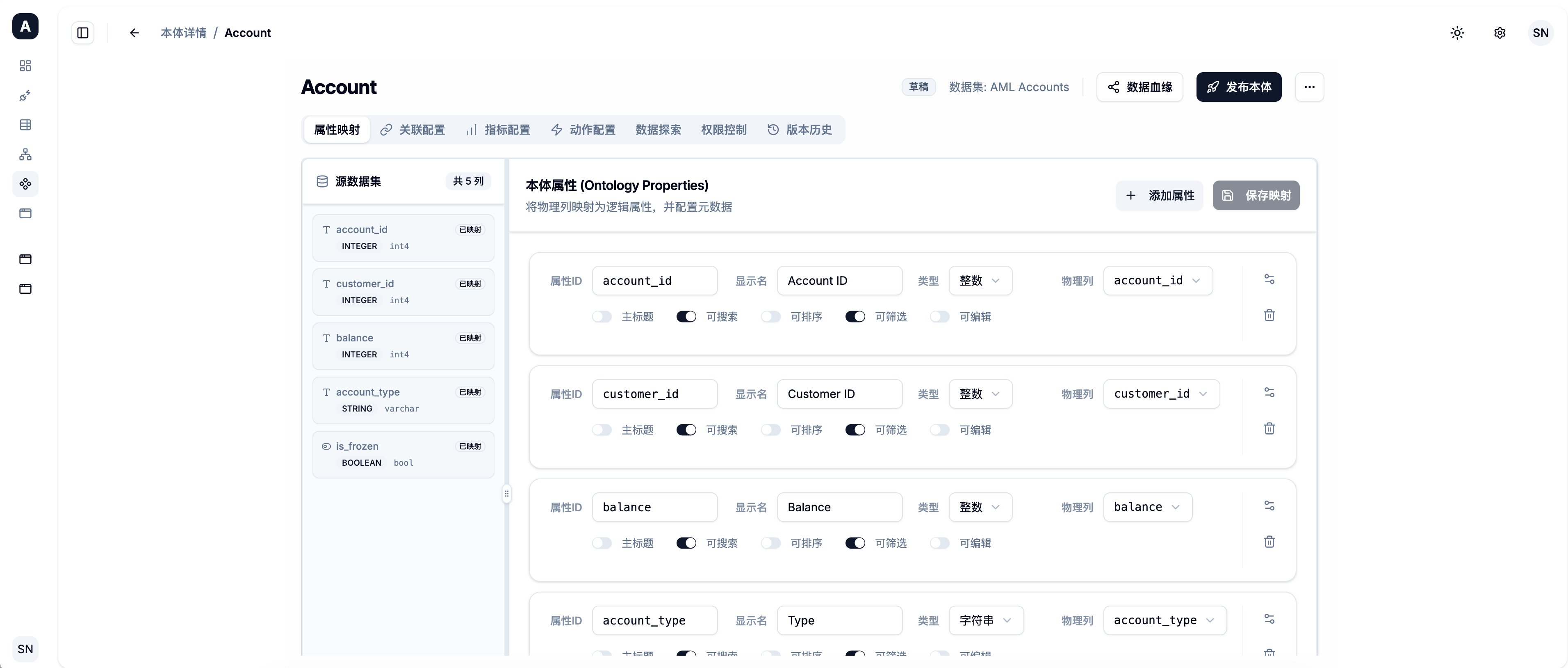The width and height of the screenshot is (1568, 668).
Task: Go back with the arrow icon
Action: pyautogui.click(x=134, y=33)
